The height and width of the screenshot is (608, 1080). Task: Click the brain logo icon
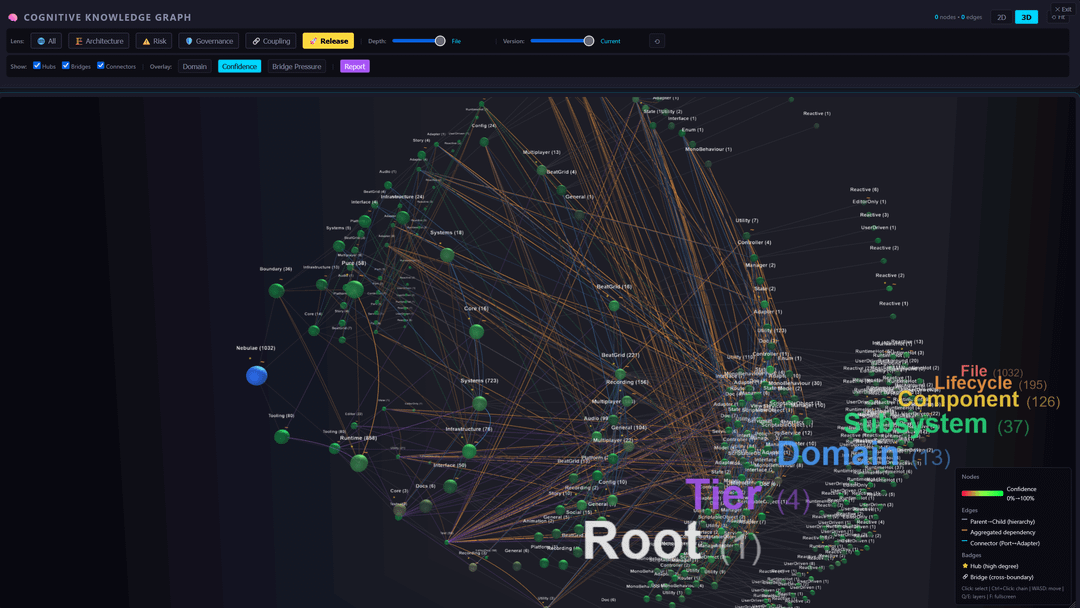(13, 17)
